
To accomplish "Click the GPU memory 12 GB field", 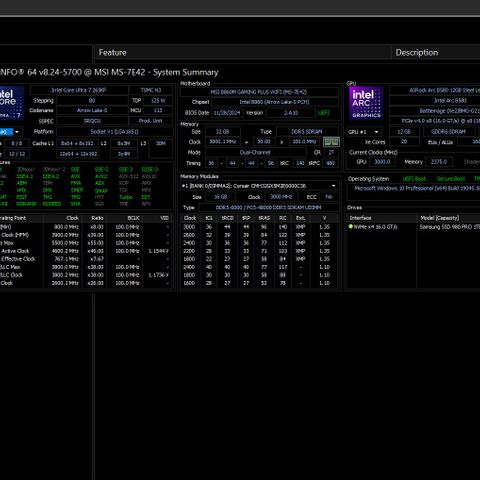I will (x=404, y=132).
